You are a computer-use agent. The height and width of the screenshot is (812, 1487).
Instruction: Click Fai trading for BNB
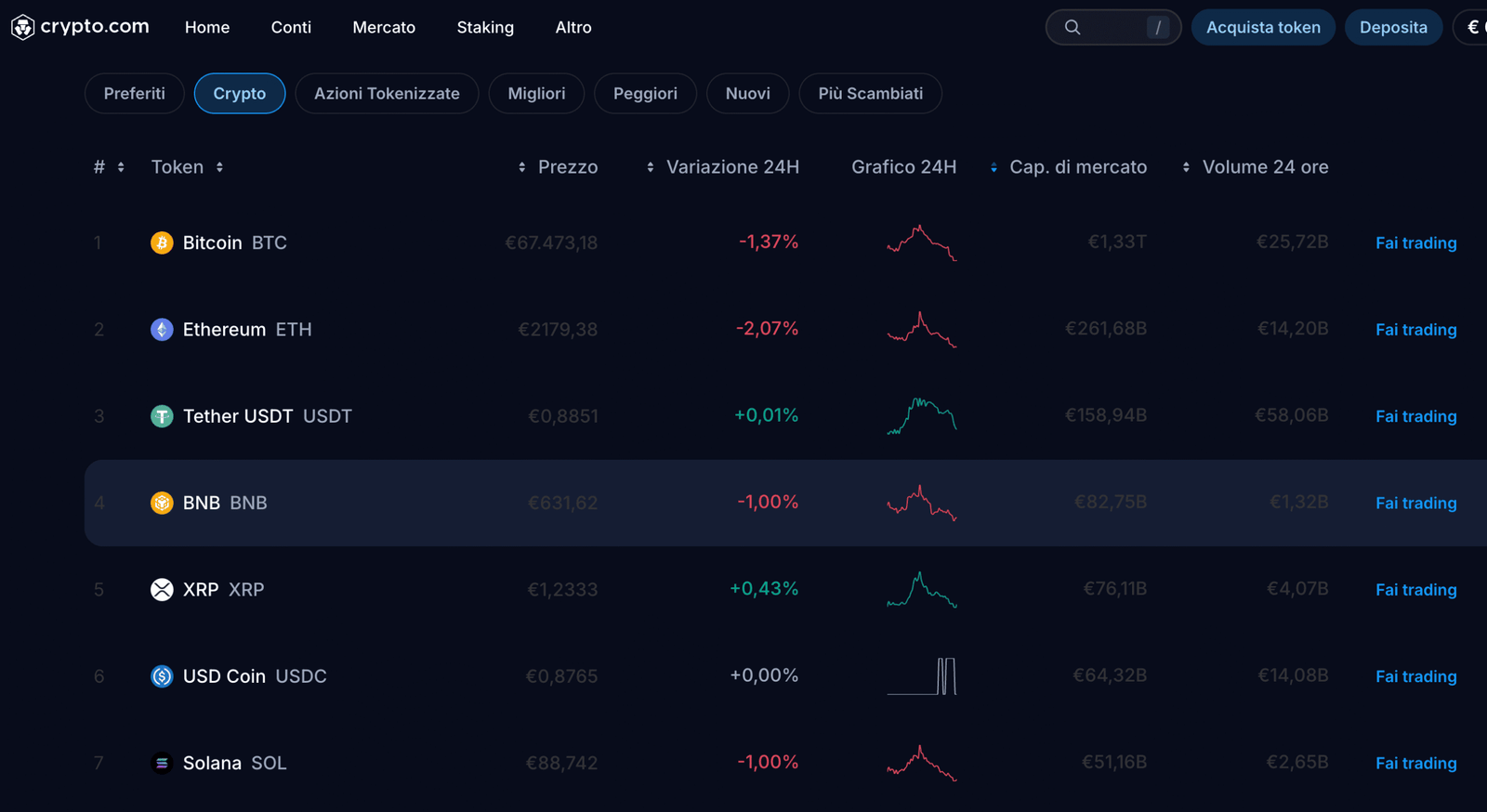coord(1416,504)
